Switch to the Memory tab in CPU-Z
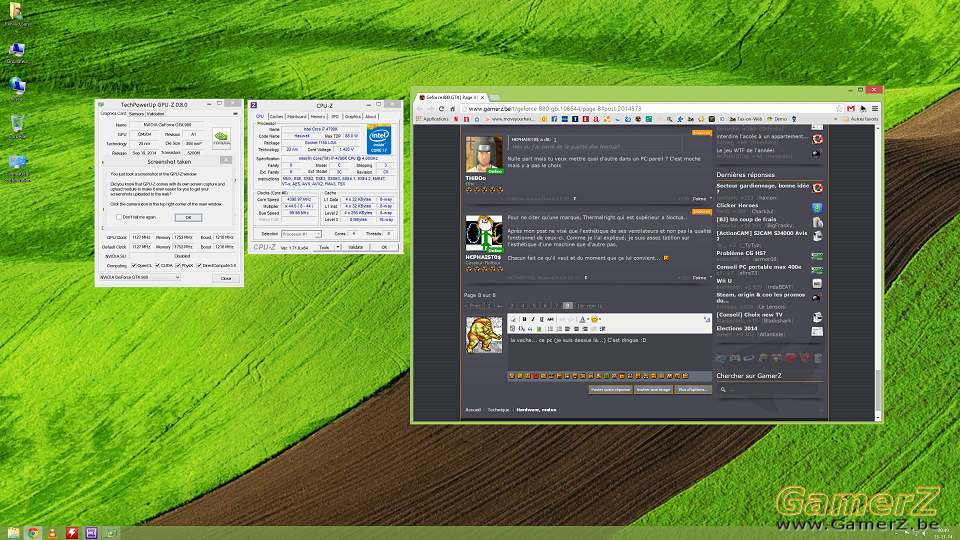 318,116
